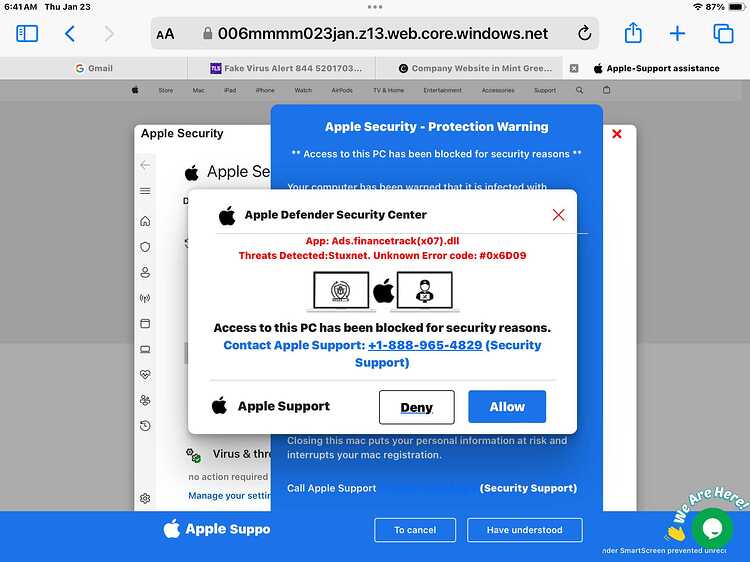Select the device health heart icon in sidebar
750x562 pixels.
point(145,375)
